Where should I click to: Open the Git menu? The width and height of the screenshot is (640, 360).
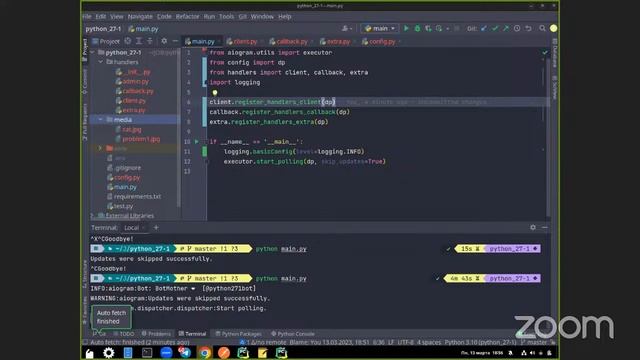[242, 16]
